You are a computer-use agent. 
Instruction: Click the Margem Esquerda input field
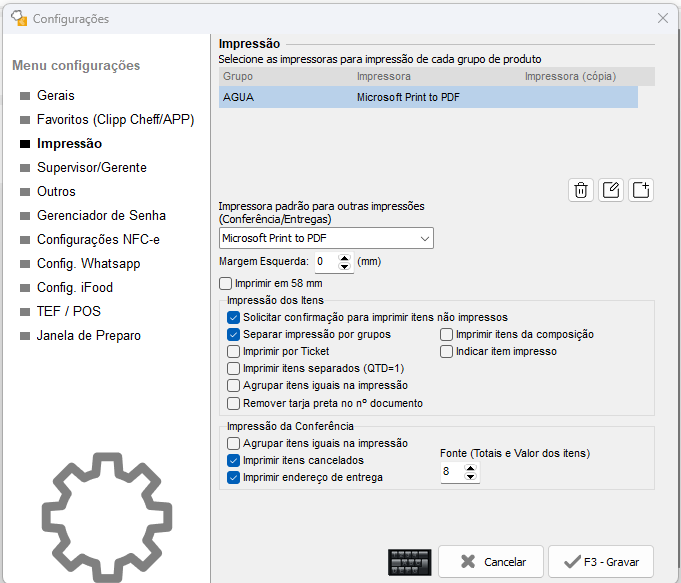point(325,262)
